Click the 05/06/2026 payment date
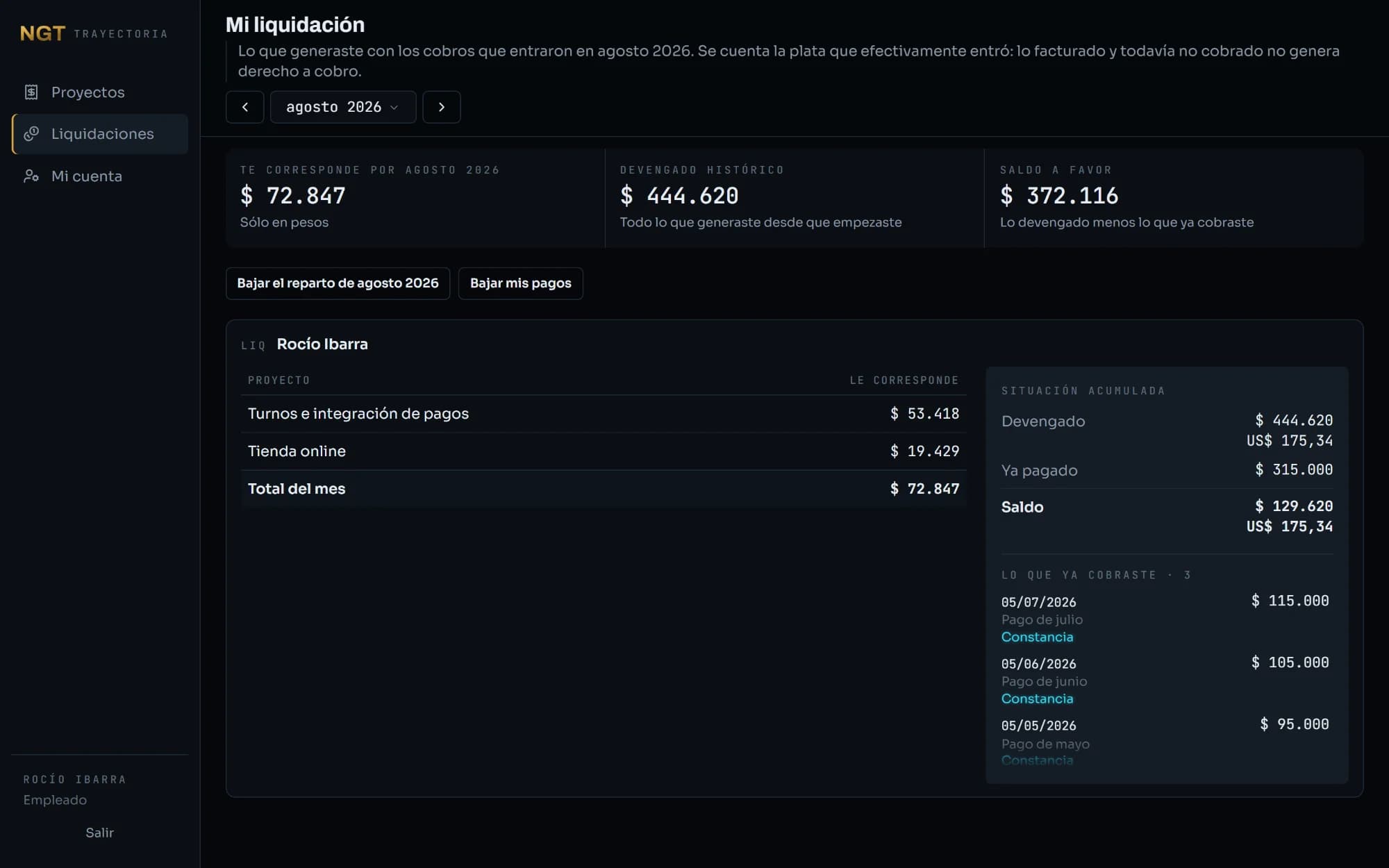Image resolution: width=1389 pixels, height=868 pixels. [1039, 664]
